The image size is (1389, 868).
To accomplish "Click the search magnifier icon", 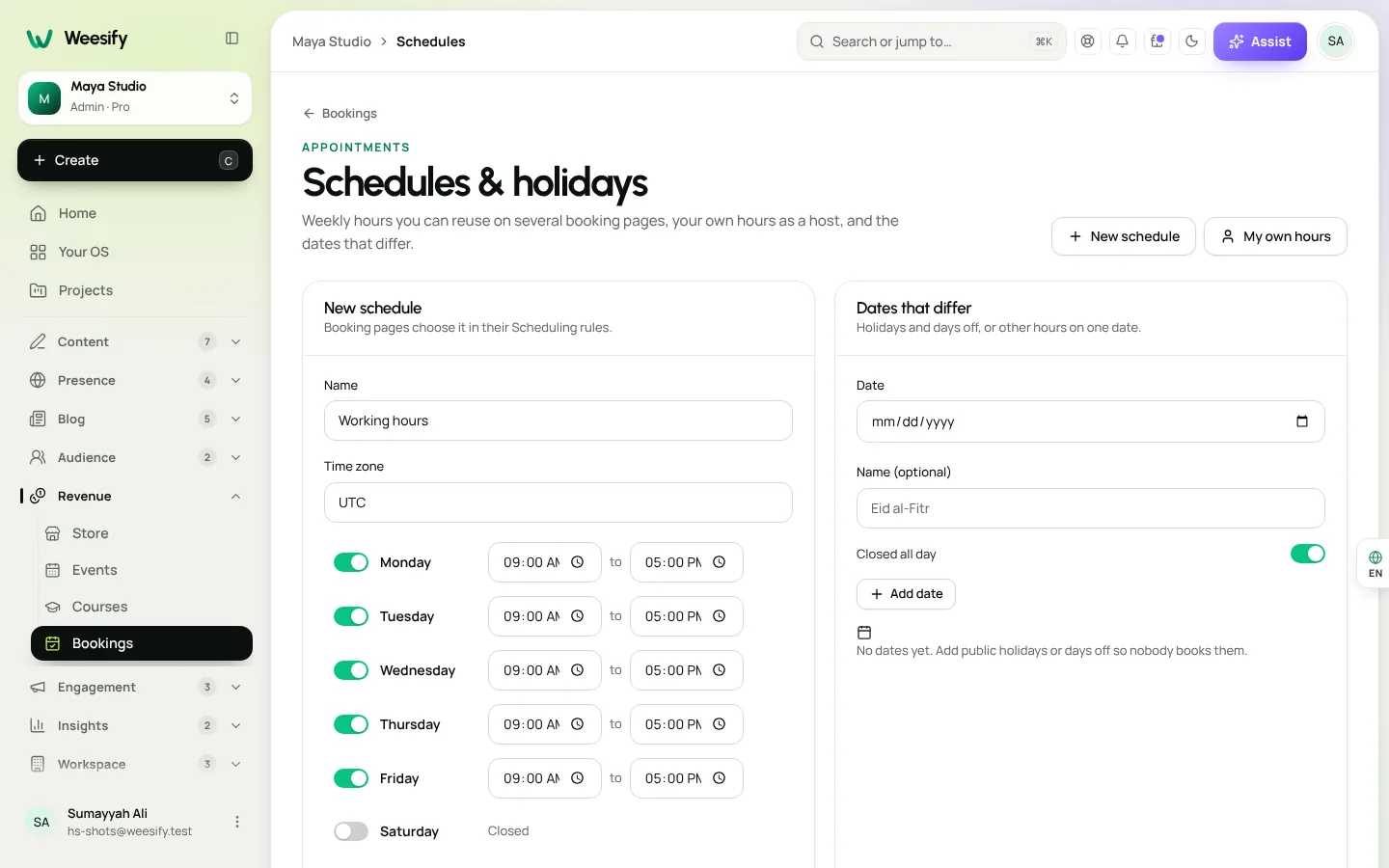I will (x=817, y=41).
